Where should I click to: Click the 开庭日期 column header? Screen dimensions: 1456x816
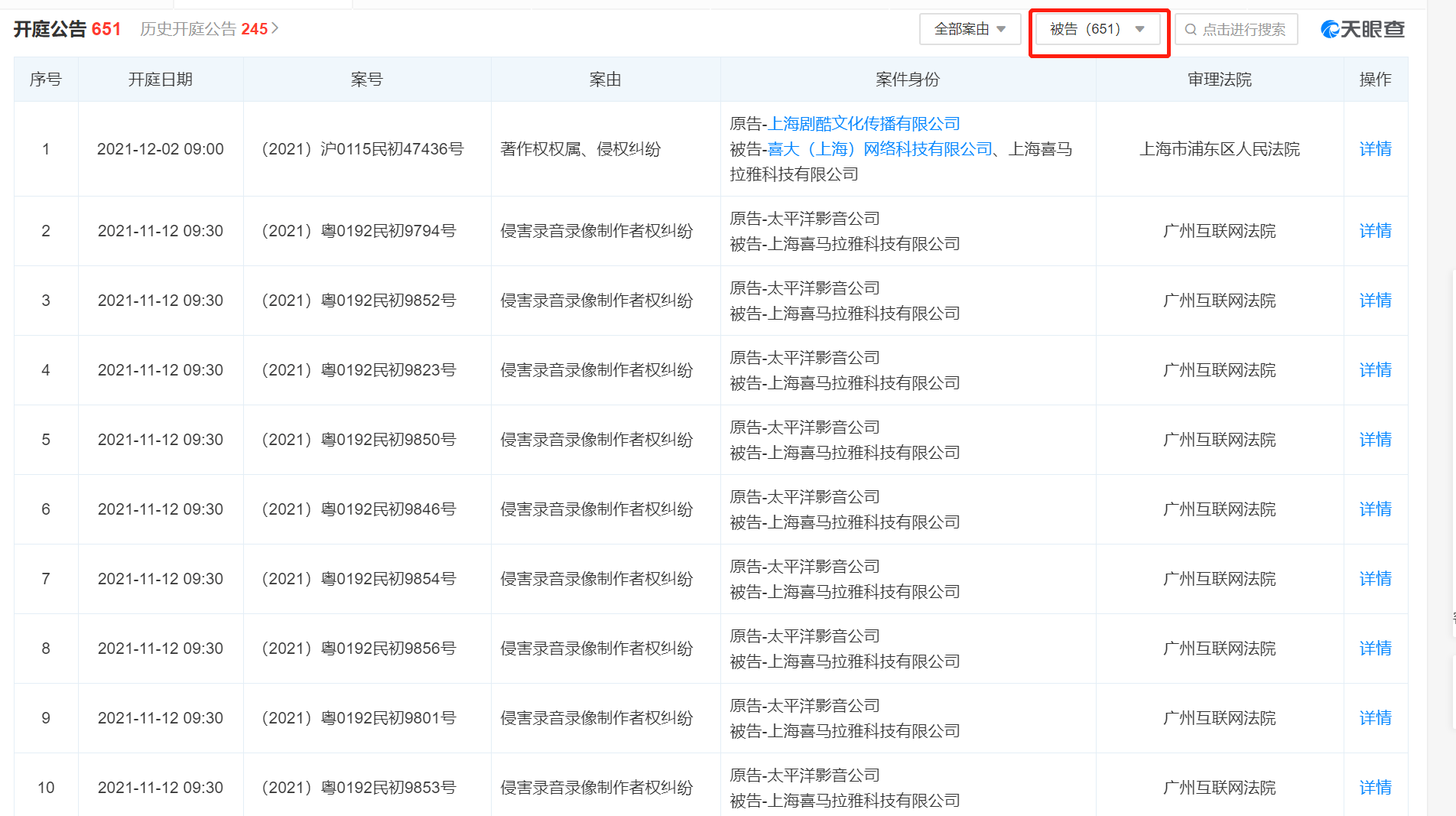[x=161, y=80]
